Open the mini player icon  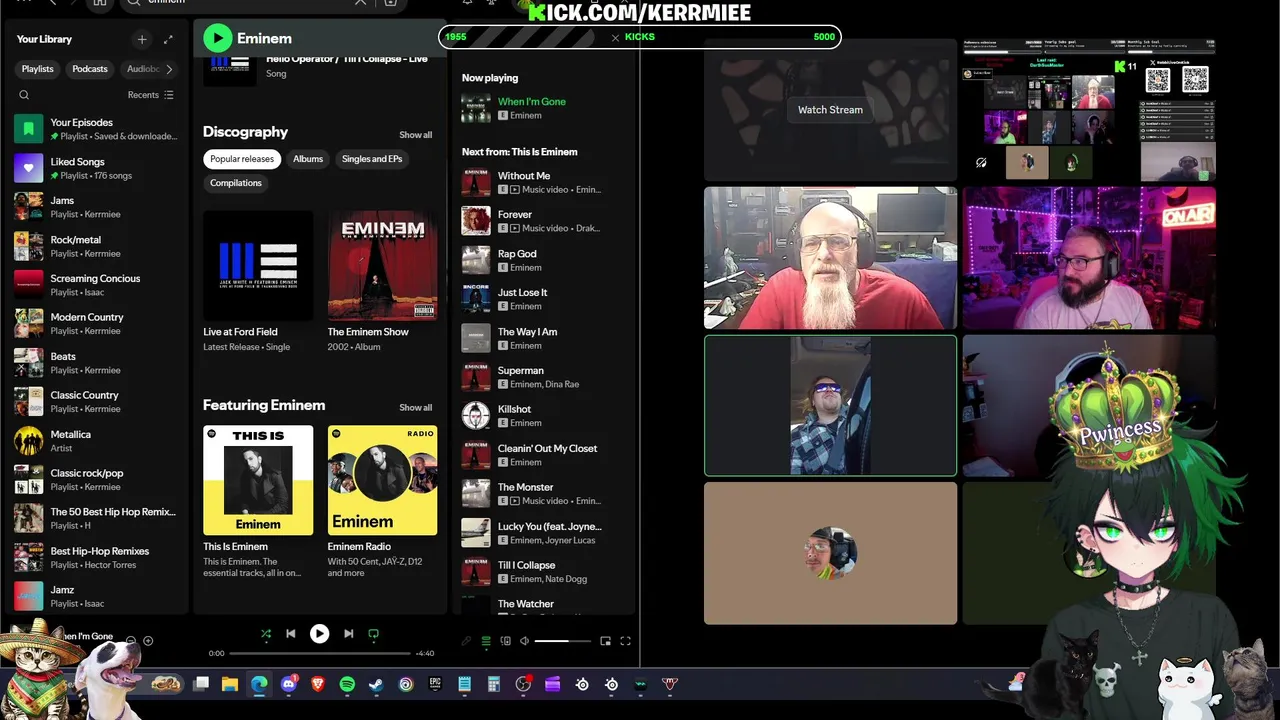[605, 641]
